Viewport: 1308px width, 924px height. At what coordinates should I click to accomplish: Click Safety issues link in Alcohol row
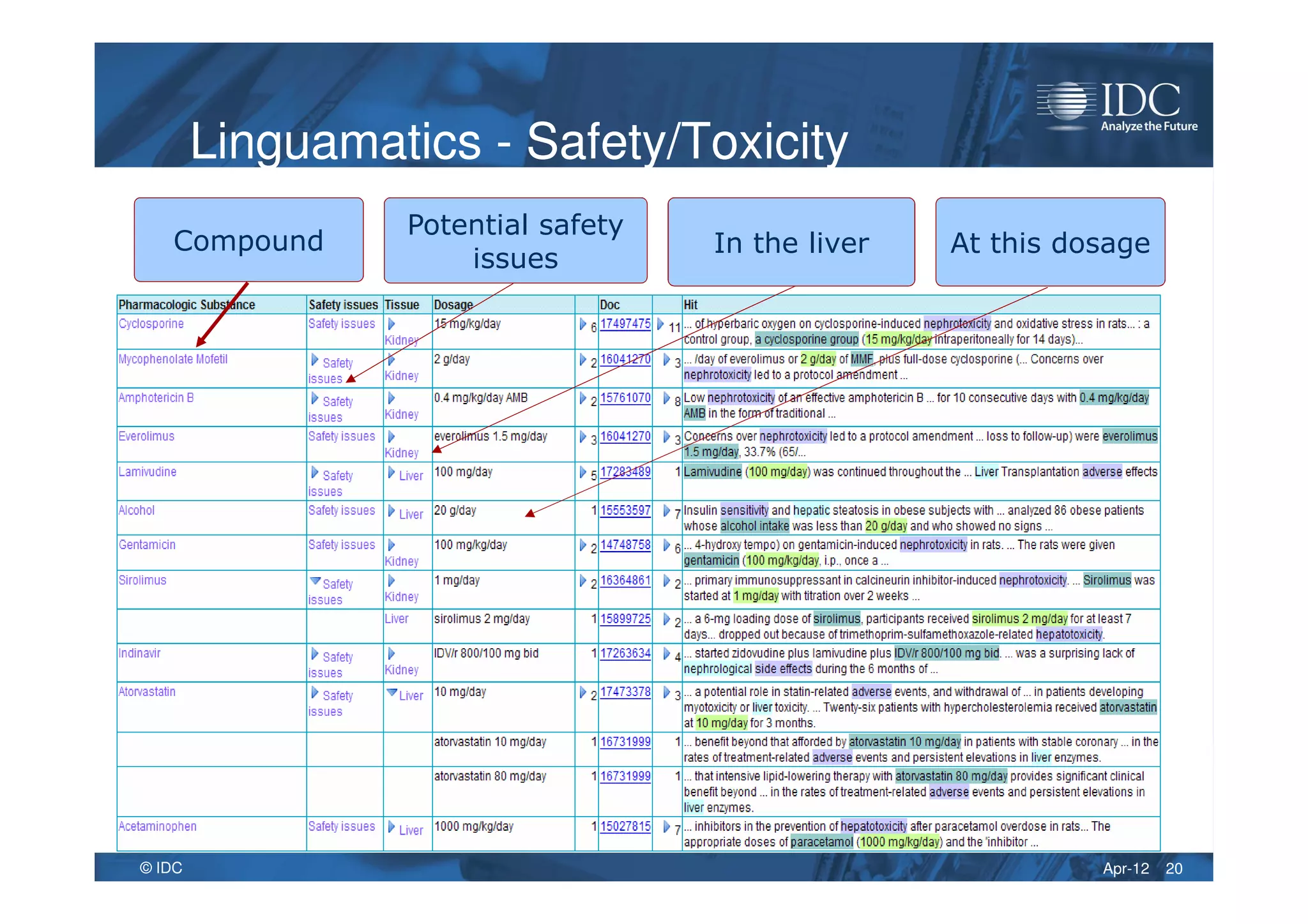pos(342,510)
